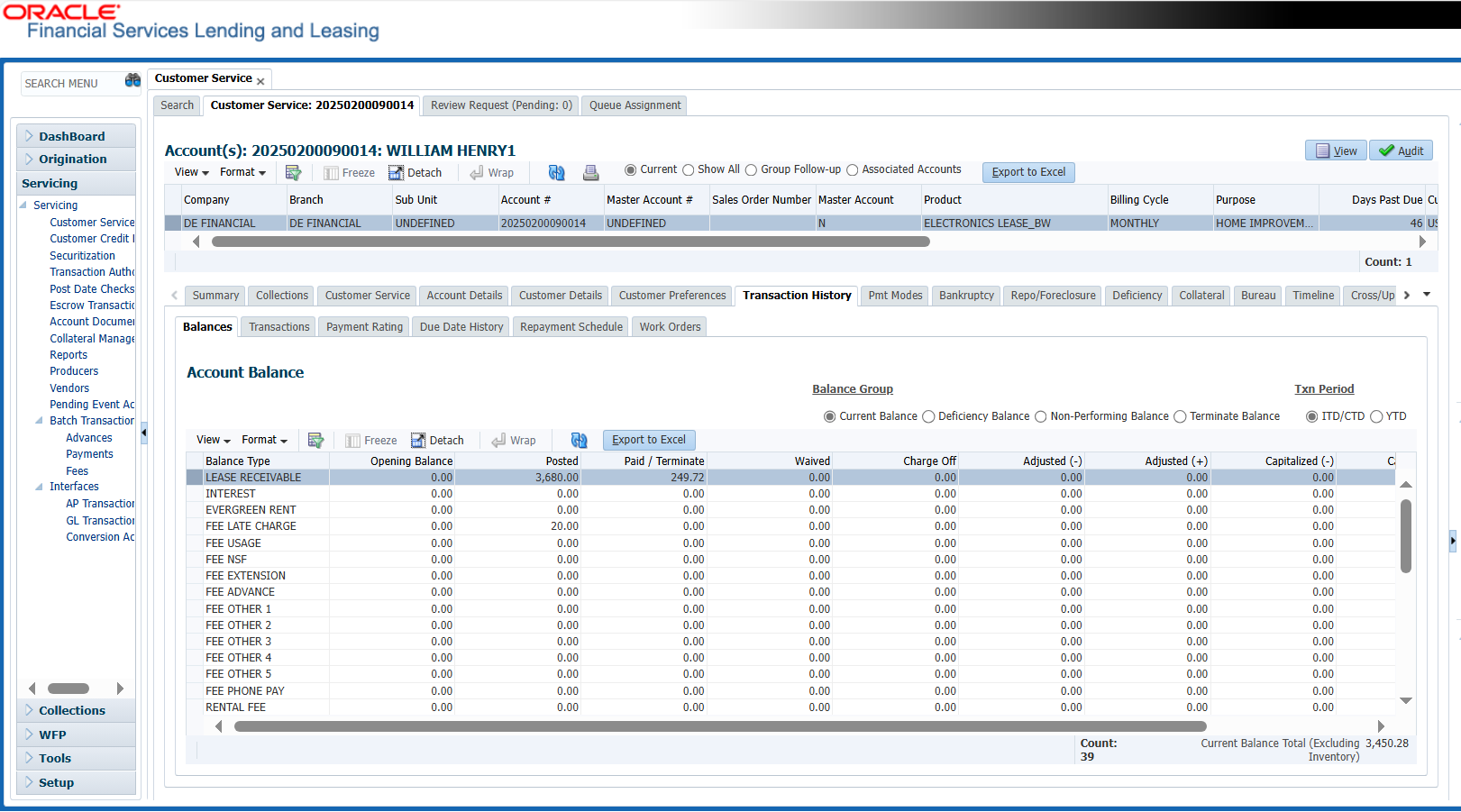1461x812 pixels.
Task: Expand the Tools section
Action: (76, 758)
